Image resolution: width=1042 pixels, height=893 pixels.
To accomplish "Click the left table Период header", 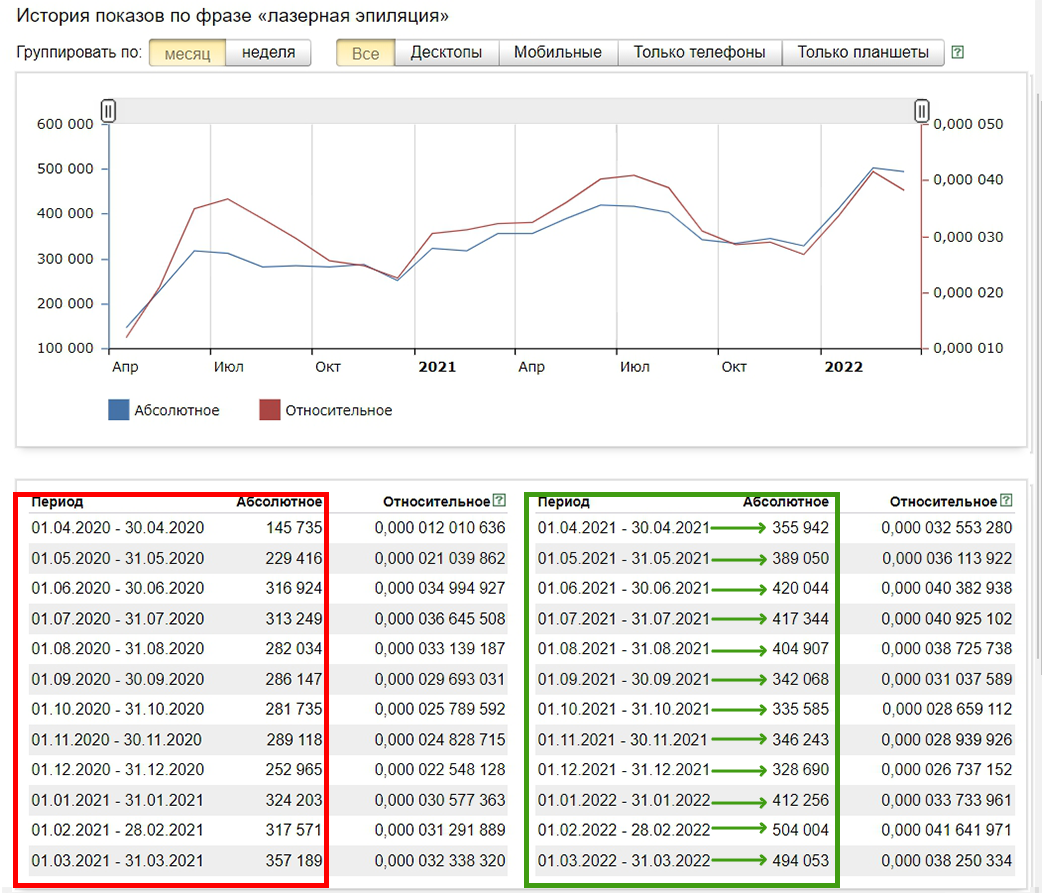I will click(57, 502).
